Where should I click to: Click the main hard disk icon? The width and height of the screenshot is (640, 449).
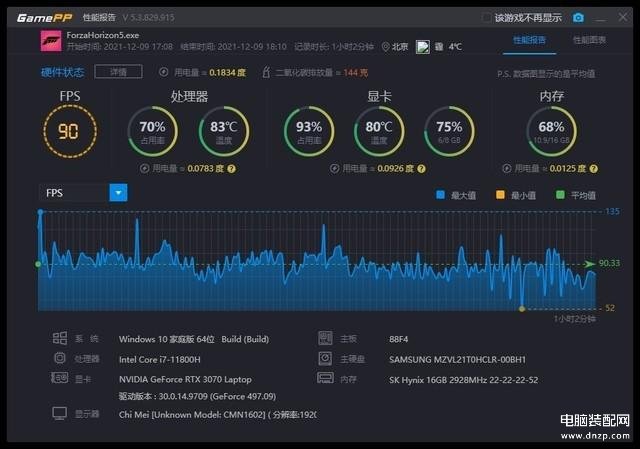point(325,358)
